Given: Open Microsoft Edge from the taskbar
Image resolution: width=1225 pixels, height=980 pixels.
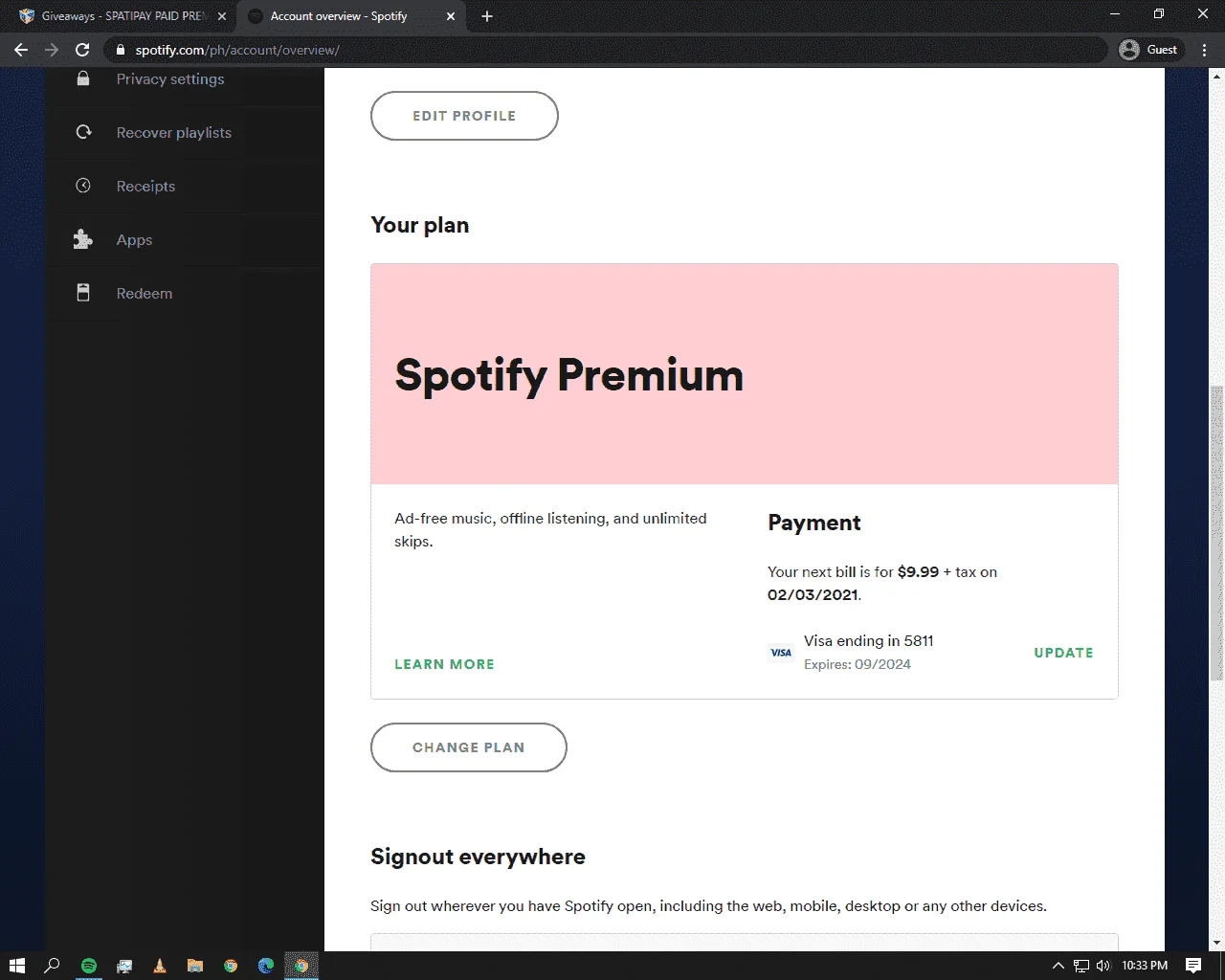Looking at the screenshot, I should (x=266, y=966).
